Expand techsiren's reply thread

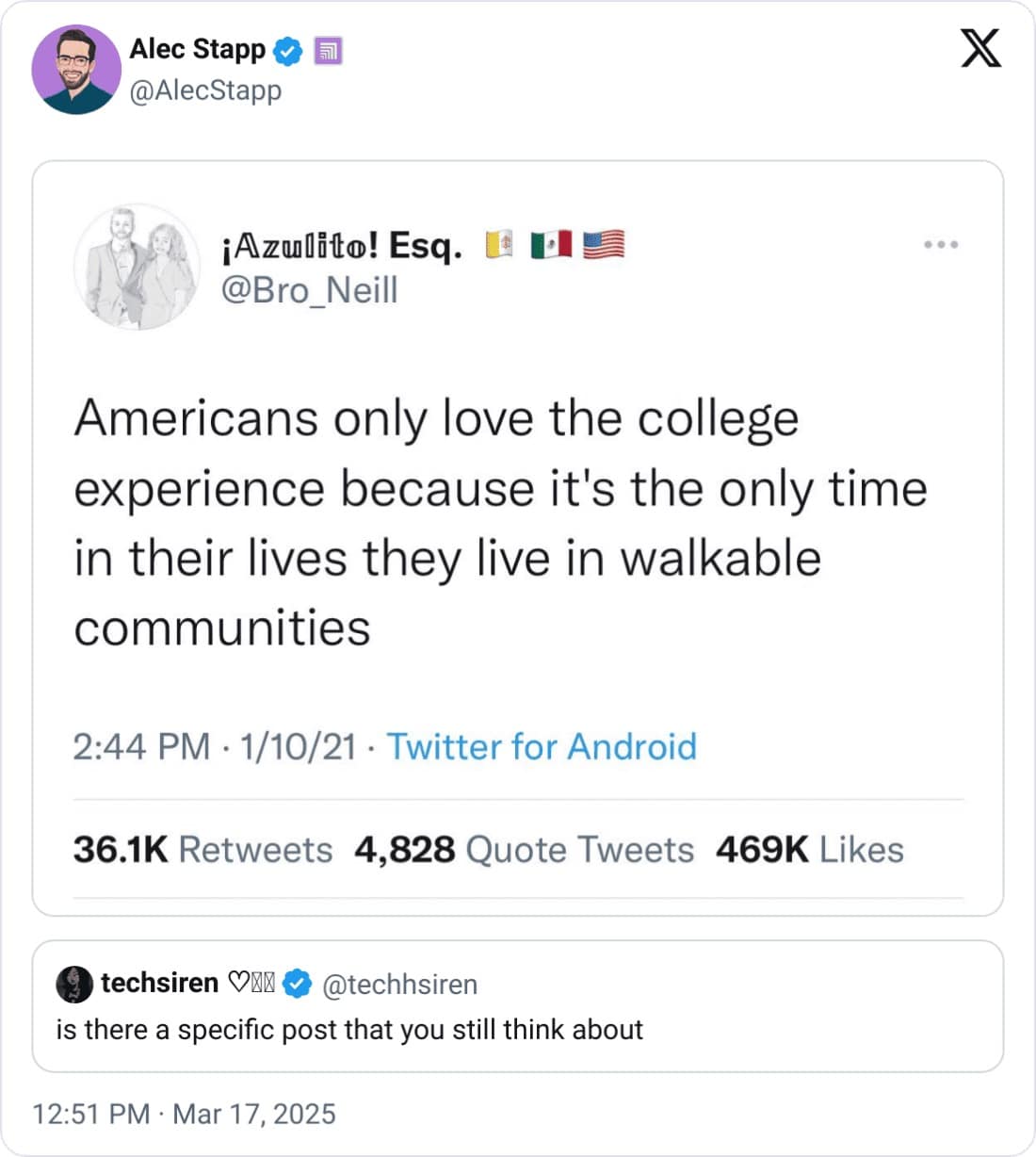[351, 1029]
